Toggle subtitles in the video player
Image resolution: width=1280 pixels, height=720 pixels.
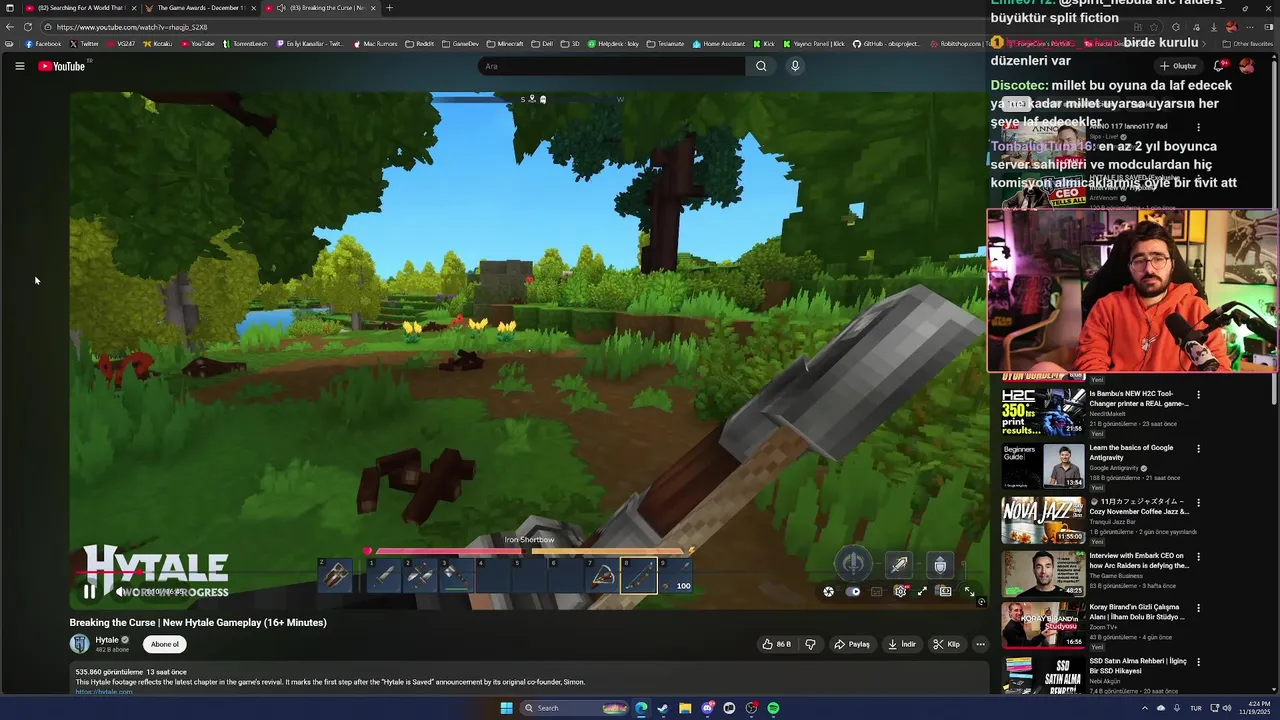click(877, 592)
